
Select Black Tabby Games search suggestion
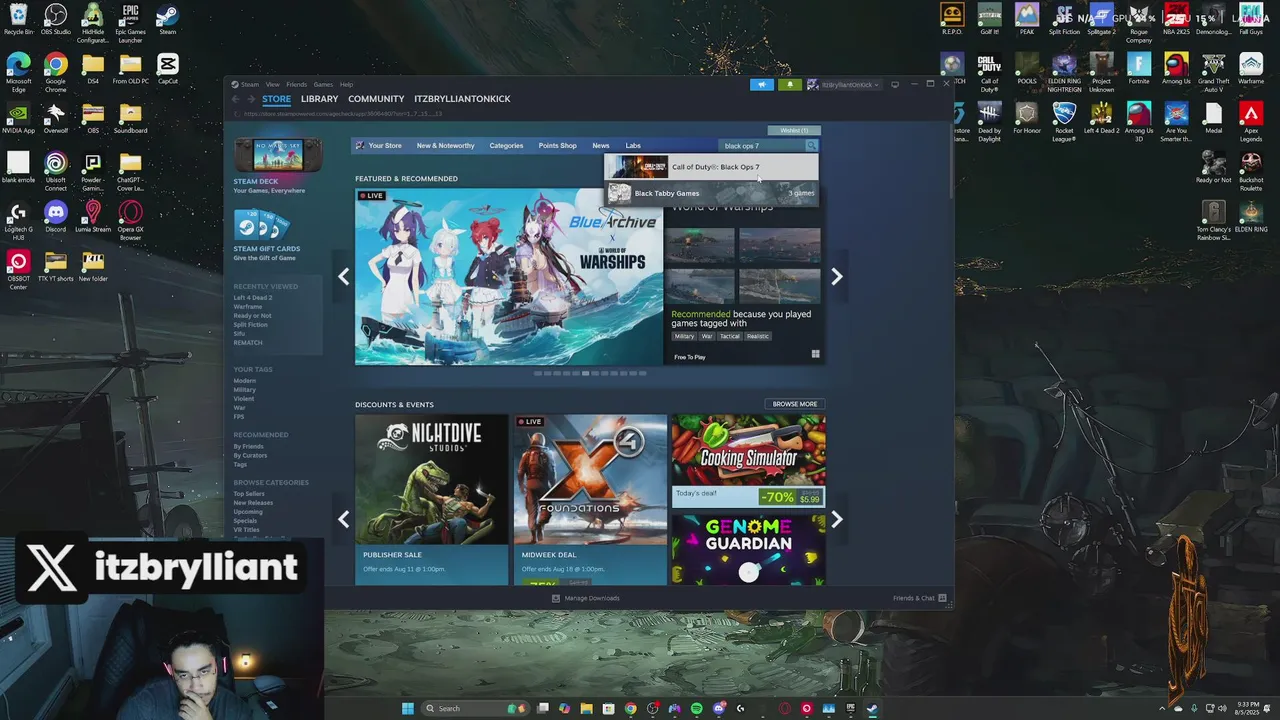coord(711,193)
